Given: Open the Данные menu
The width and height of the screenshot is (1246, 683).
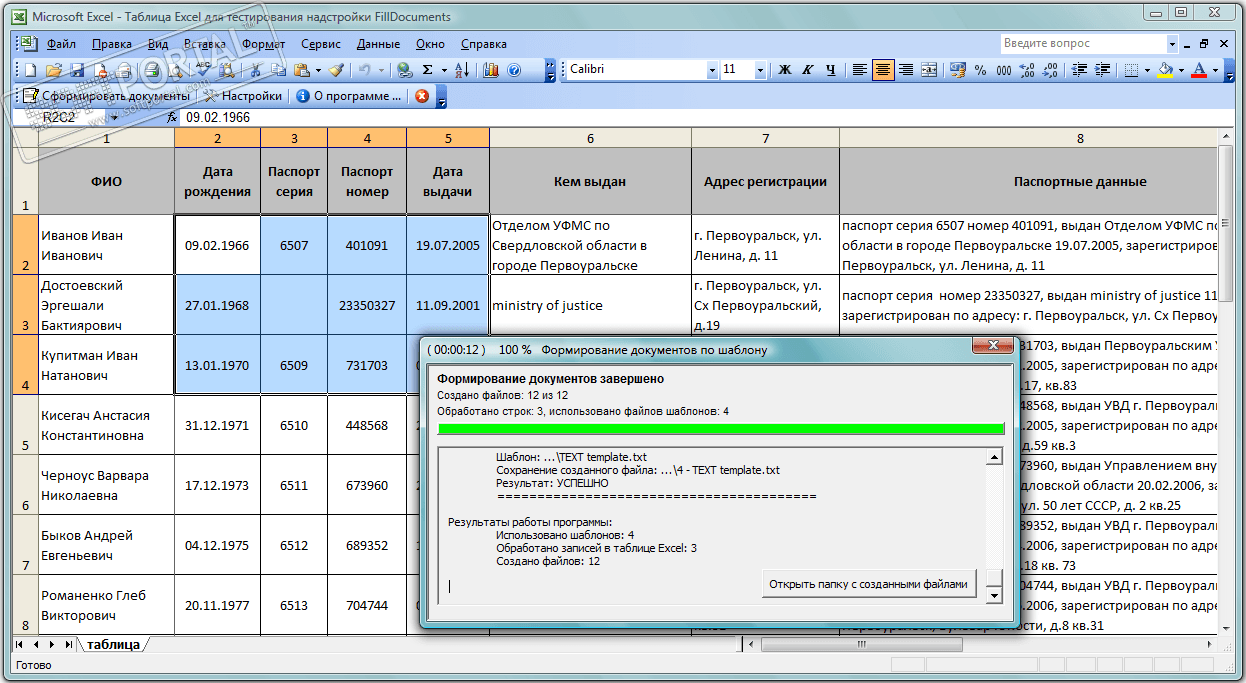Looking at the screenshot, I should (x=378, y=44).
